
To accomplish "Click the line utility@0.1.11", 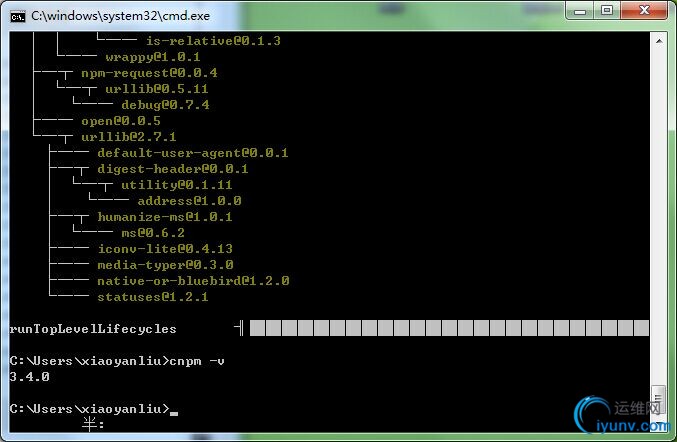I will point(177,185).
